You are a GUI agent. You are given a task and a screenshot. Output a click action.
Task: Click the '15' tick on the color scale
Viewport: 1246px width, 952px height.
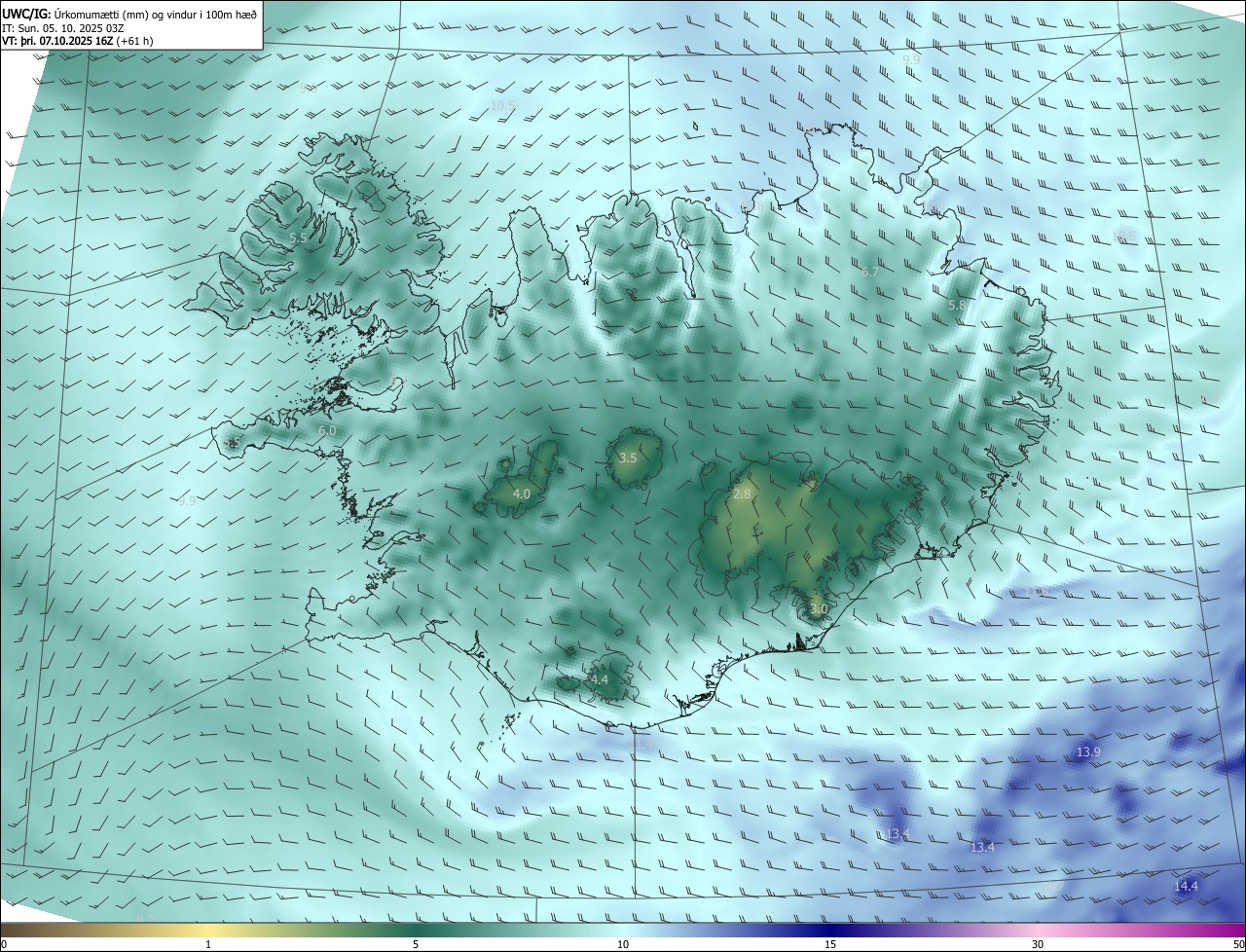[x=830, y=944]
